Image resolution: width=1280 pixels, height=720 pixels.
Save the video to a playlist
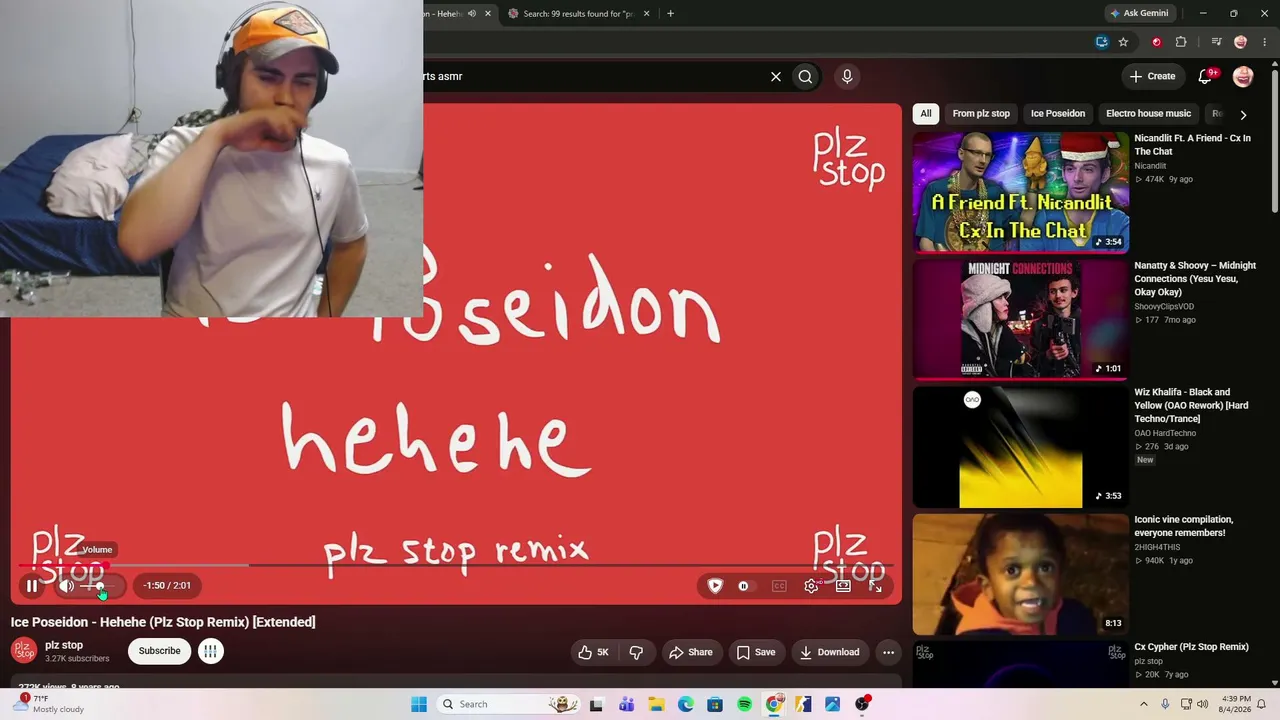click(756, 652)
